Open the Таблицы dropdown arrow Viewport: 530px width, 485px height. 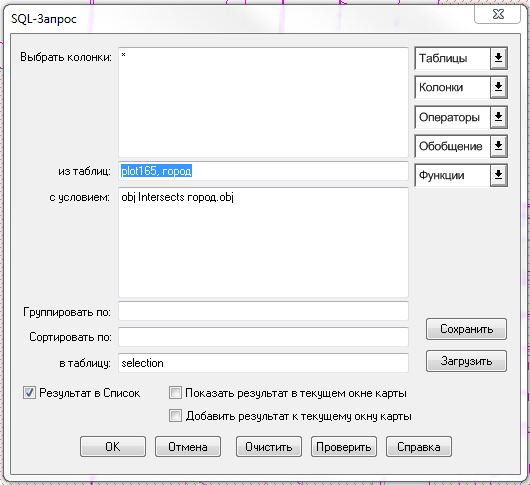click(498, 58)
